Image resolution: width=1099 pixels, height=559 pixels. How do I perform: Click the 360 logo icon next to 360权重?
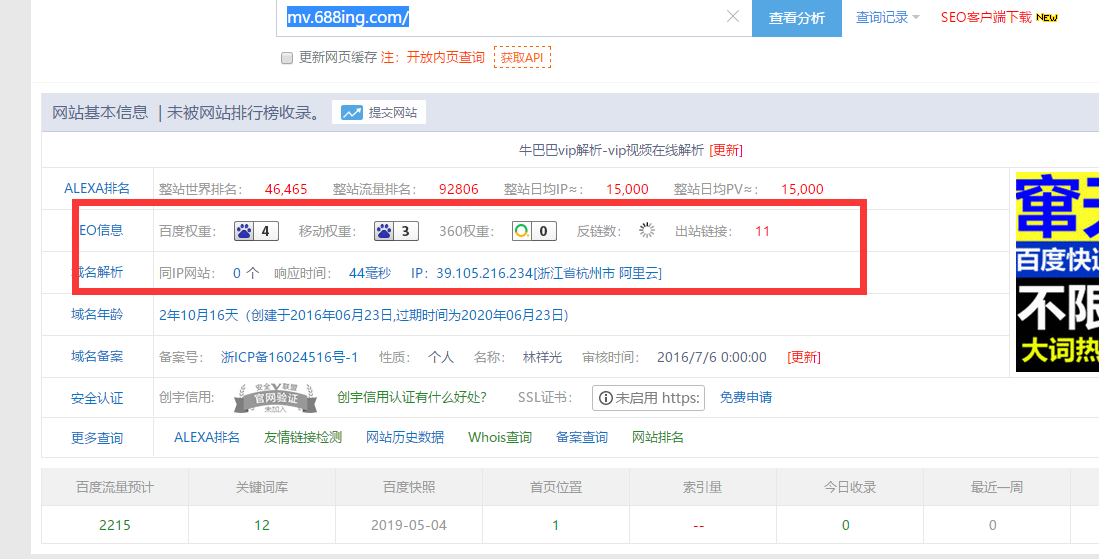pyautogui.click(x=522, y=231)
